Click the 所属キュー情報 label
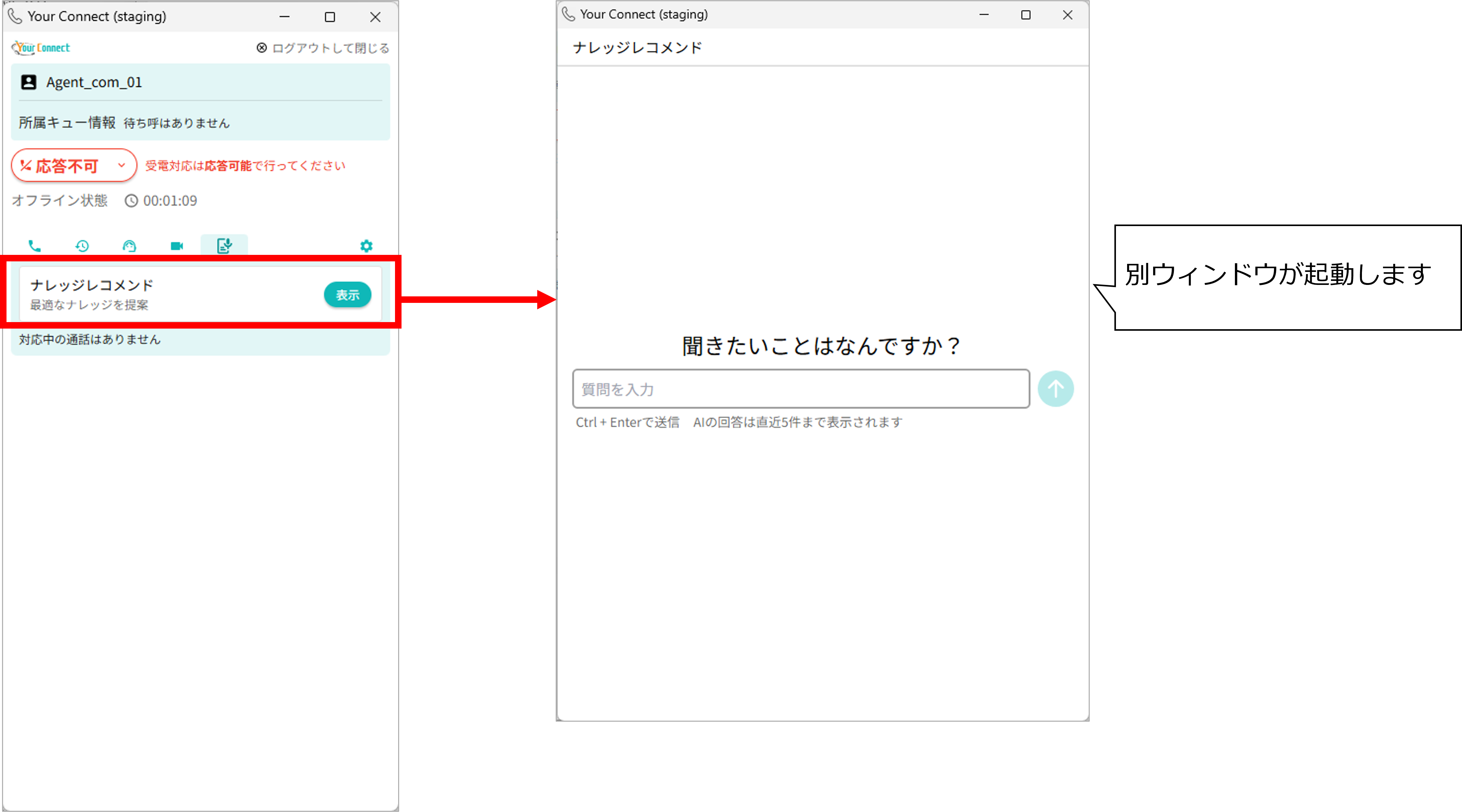 (x=67, y=123)
